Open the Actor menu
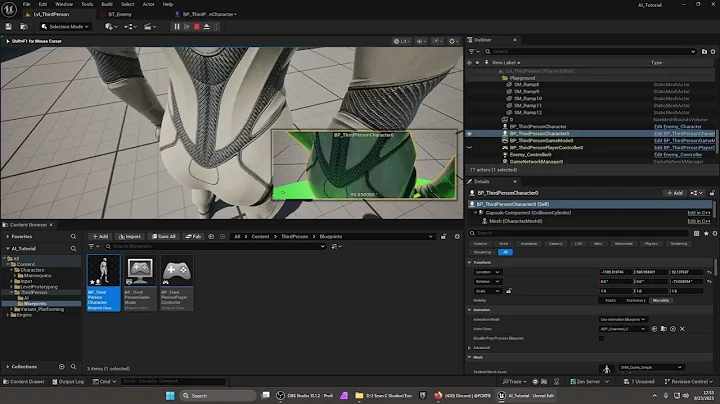Screen dimensions: 720x404 pos(148,4)
